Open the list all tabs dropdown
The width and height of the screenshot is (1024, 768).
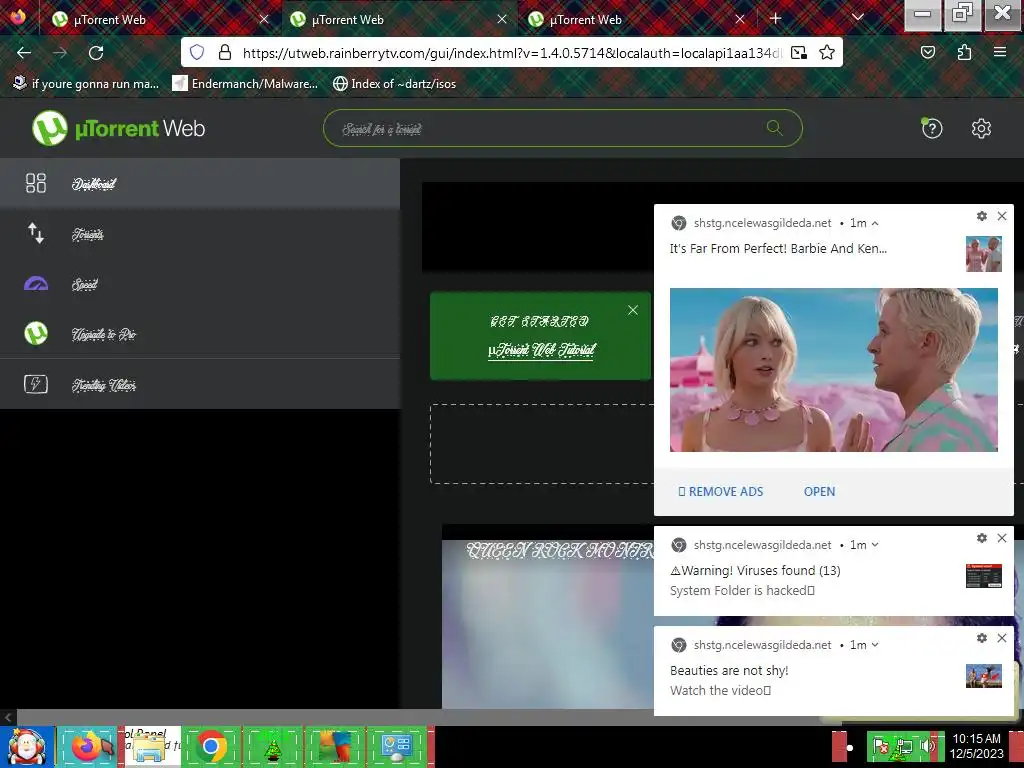pos(857,18)
